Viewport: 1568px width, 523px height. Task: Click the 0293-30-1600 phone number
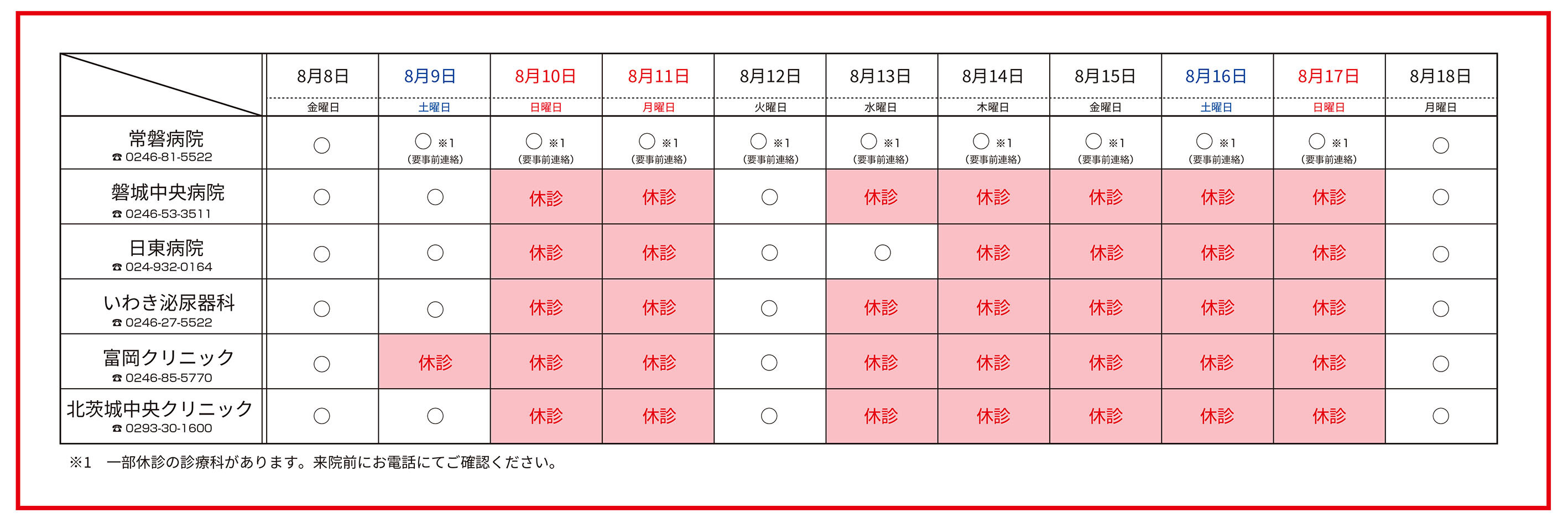click(169, 429)
